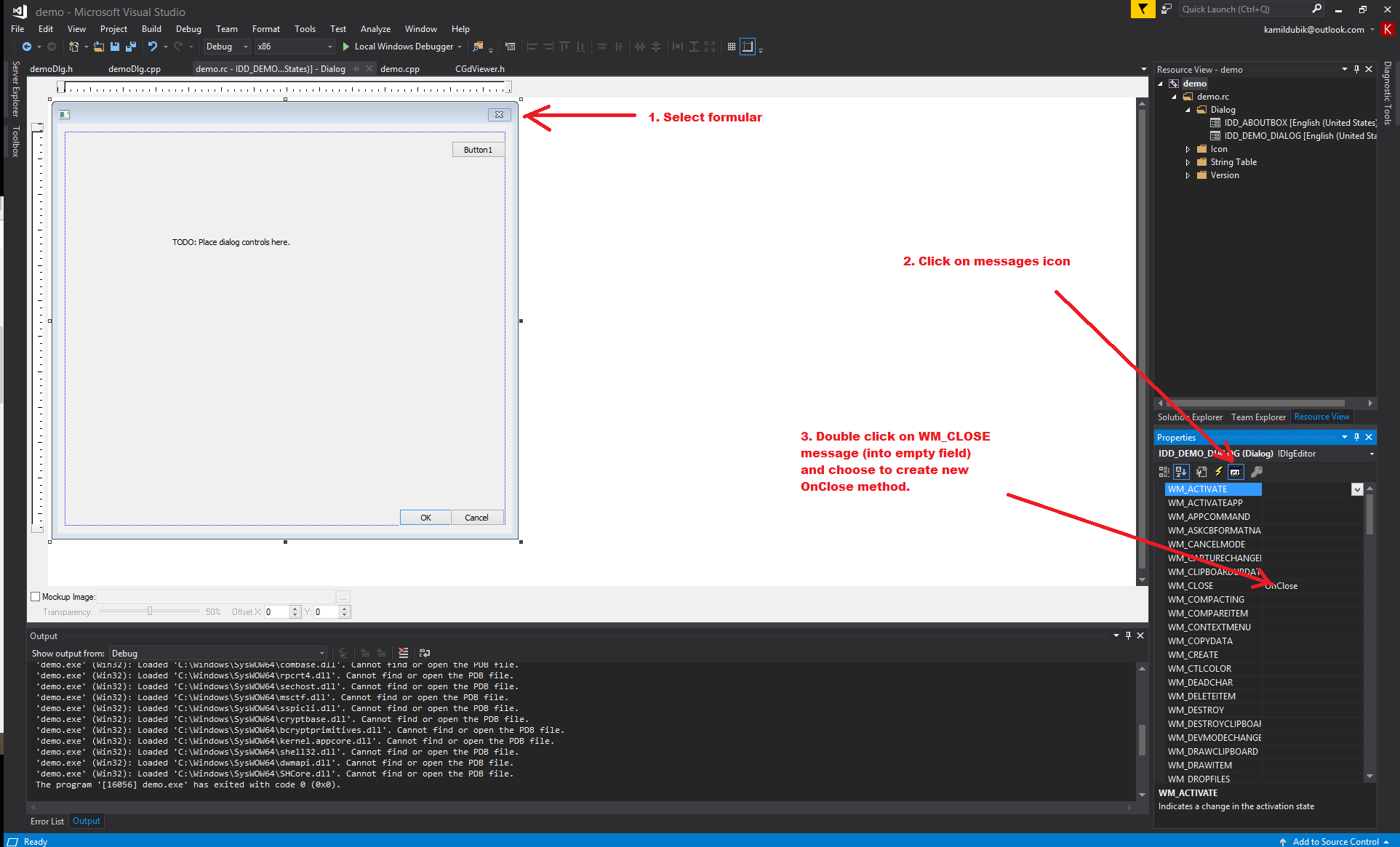
Task: Undo last action with Undo icon
Action: click(153, 47)
